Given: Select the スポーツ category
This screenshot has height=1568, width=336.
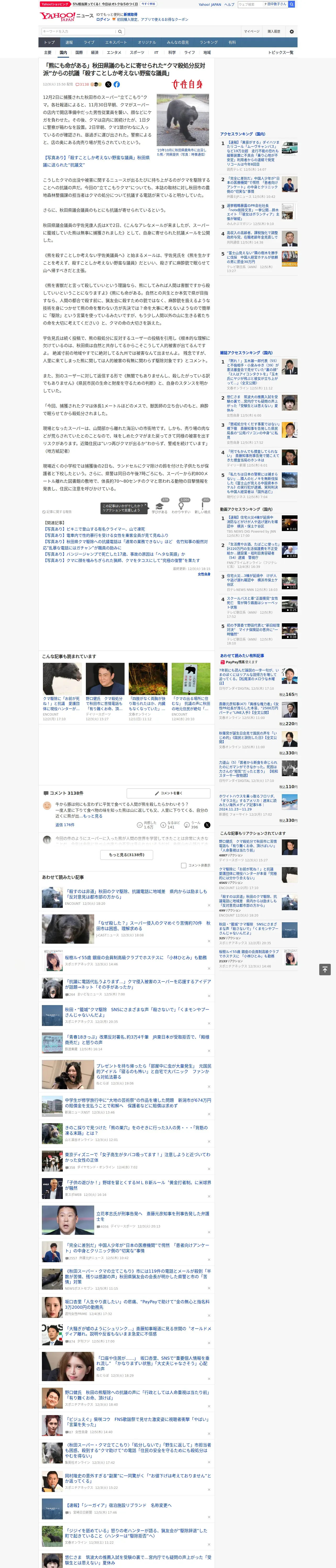Looking at the screenshot, I should click(x=137, y=52).
